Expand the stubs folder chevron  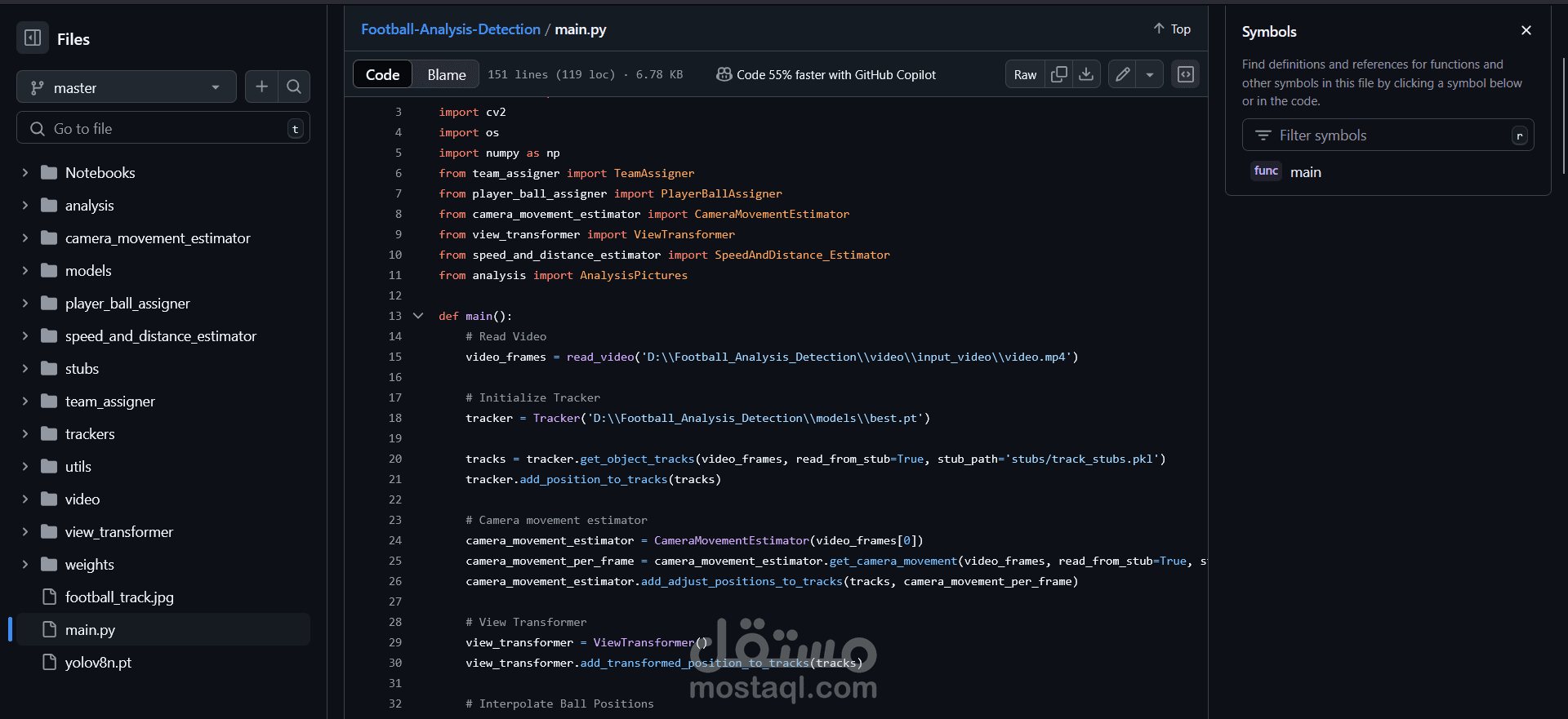25,369
